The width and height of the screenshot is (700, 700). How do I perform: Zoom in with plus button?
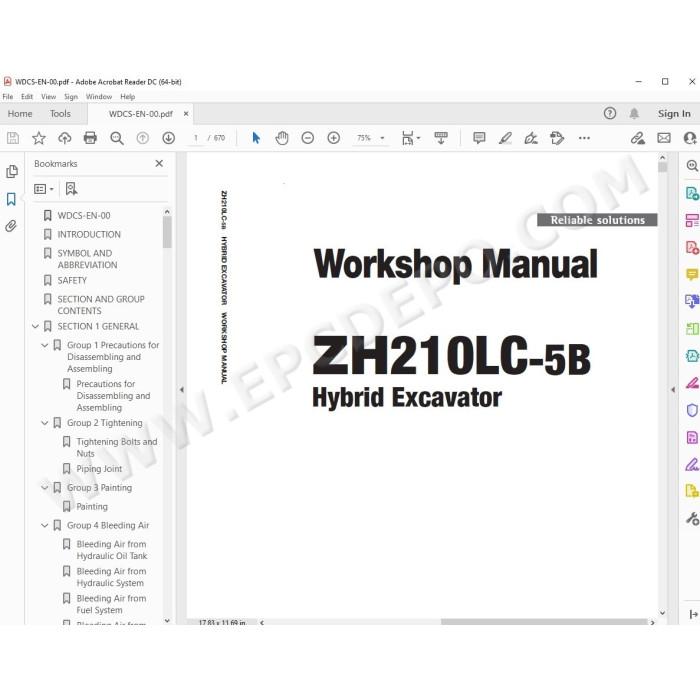point(333,138)
